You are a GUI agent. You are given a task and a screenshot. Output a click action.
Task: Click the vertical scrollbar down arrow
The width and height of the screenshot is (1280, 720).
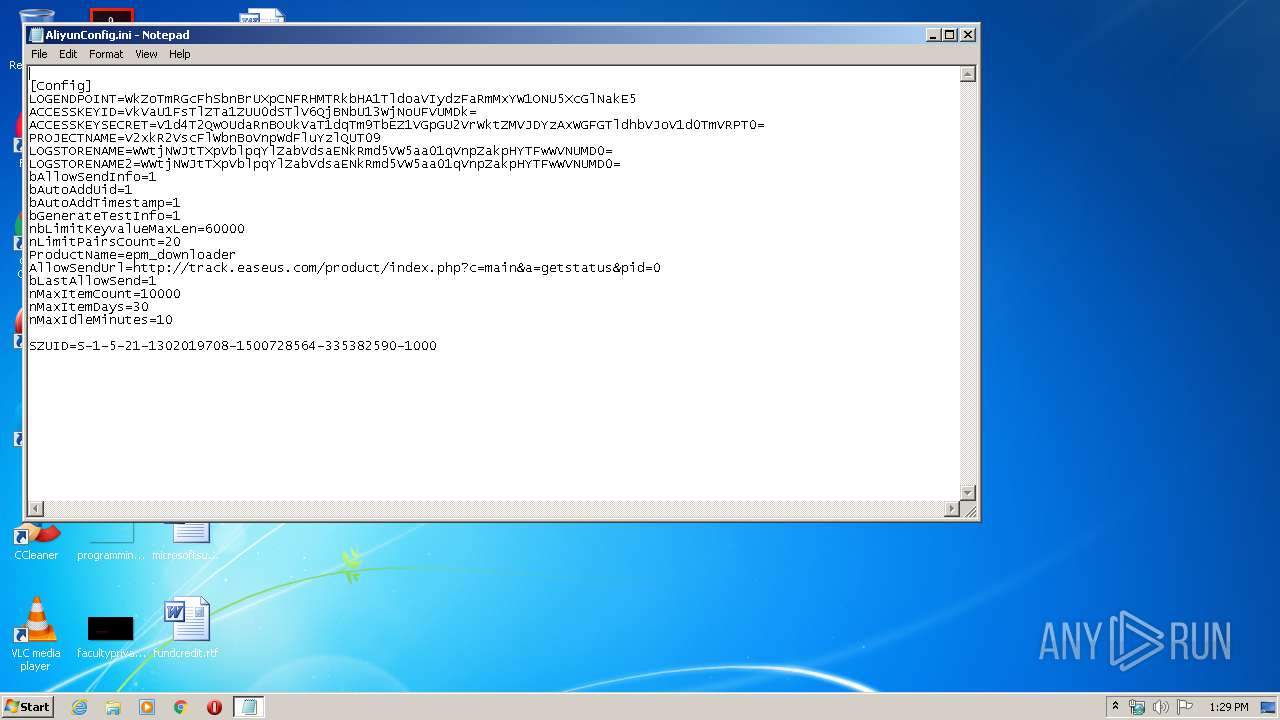pos(967,493)
